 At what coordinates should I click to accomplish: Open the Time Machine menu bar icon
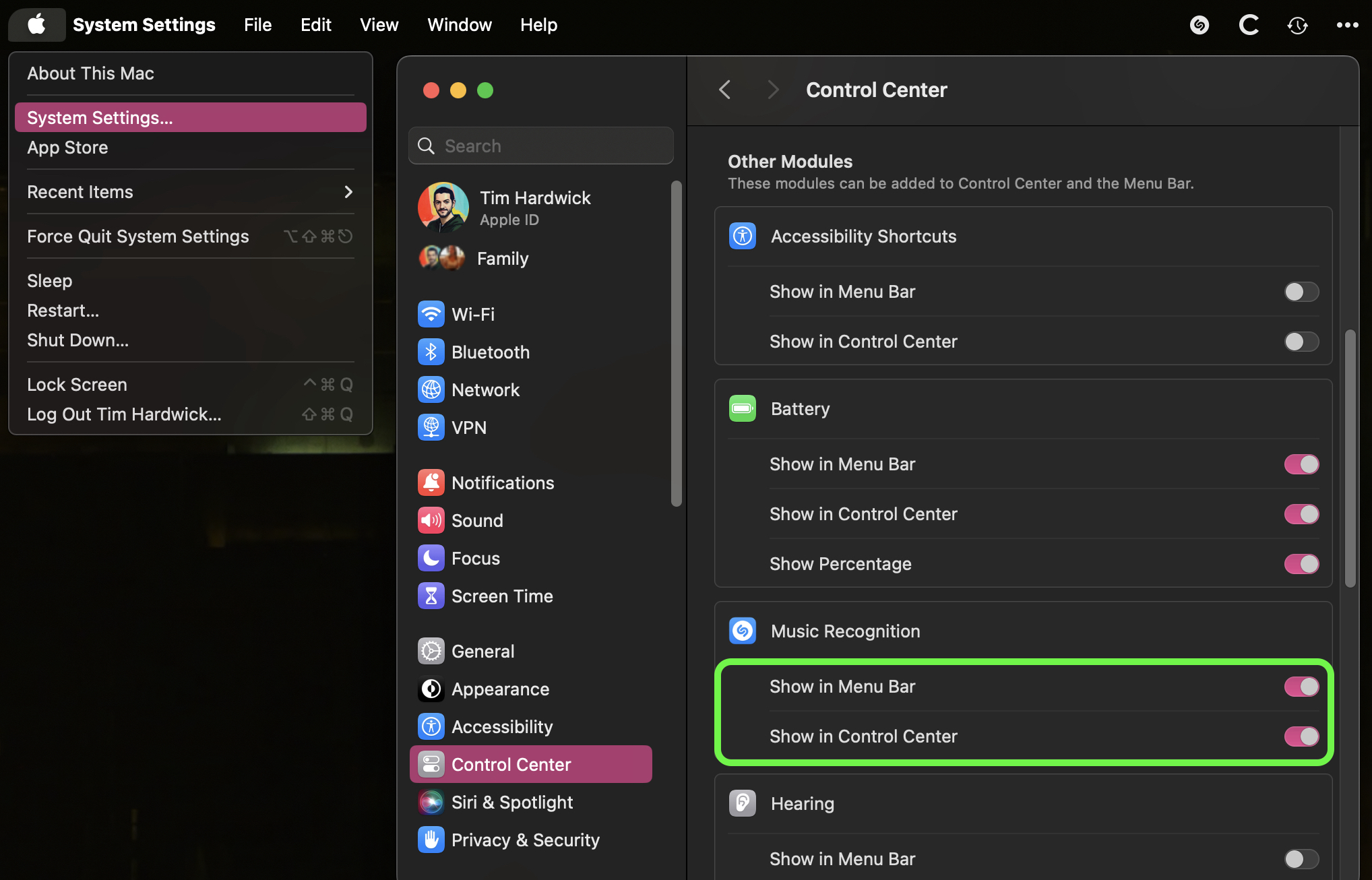click(1297, 25)
